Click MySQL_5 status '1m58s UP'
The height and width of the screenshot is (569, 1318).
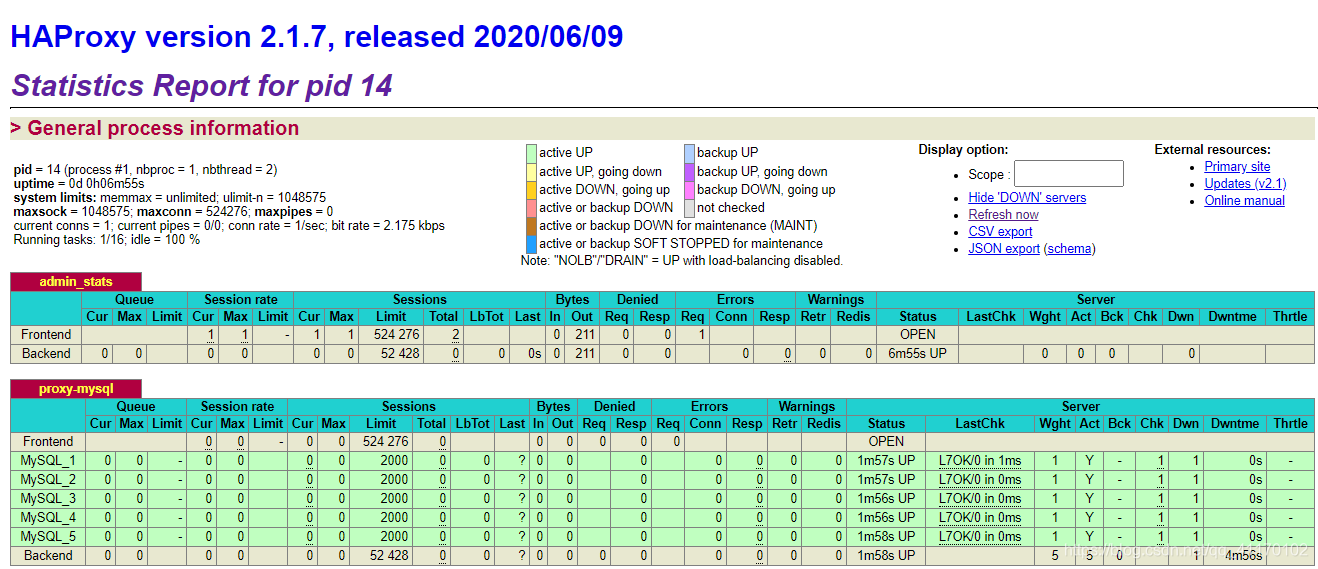pyautogui.click(x=886, y=536)
